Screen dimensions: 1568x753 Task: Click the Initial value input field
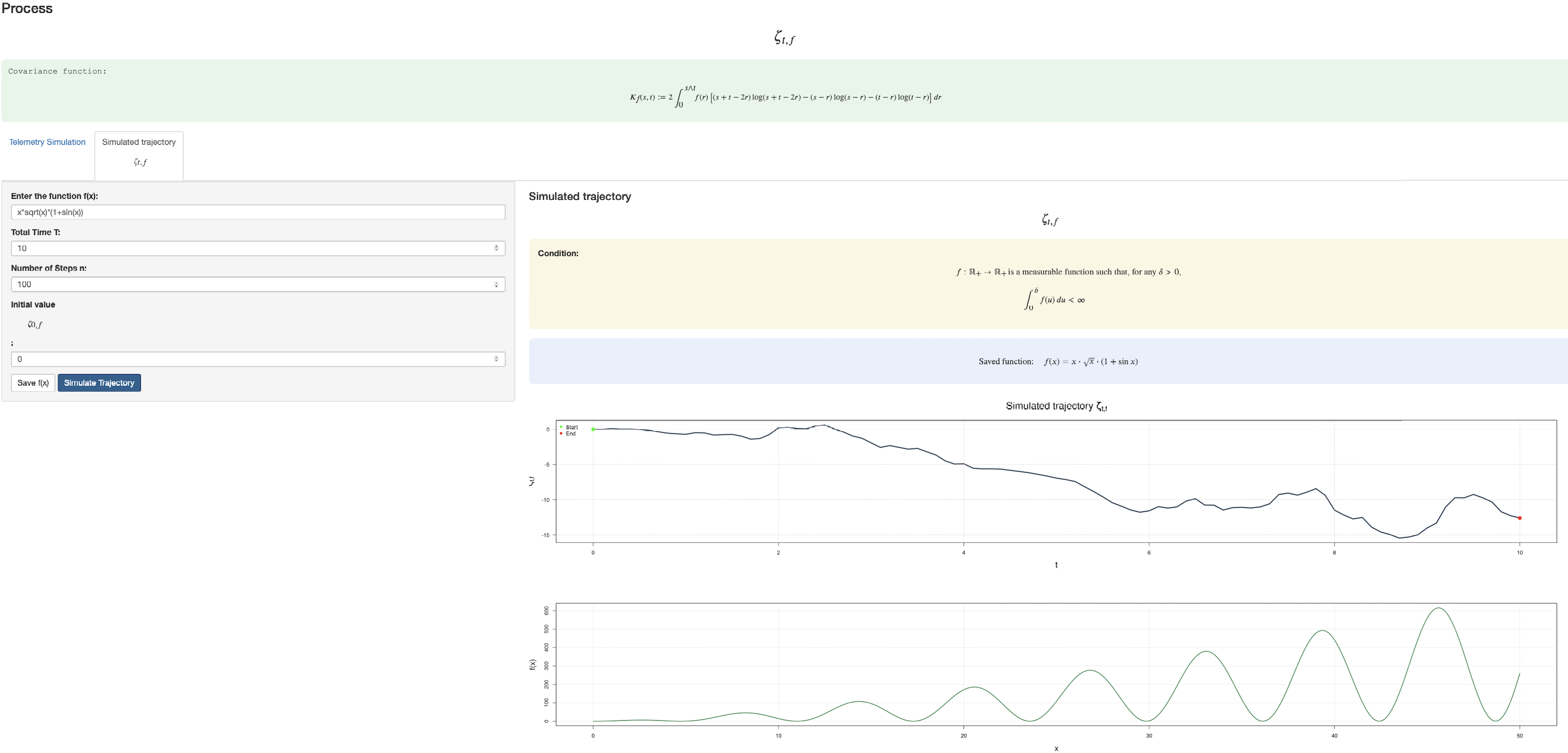[x=250, y=359]
